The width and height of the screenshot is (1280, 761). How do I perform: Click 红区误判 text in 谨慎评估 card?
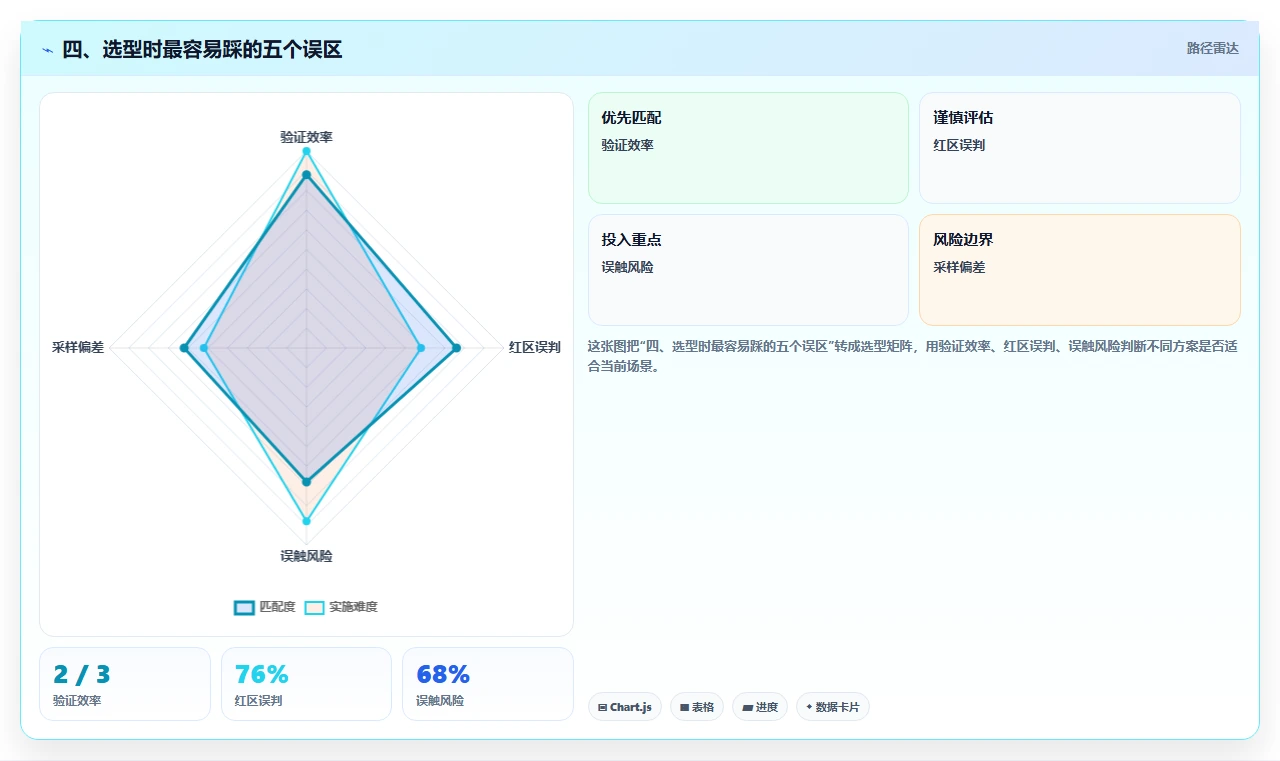(959, 146)
